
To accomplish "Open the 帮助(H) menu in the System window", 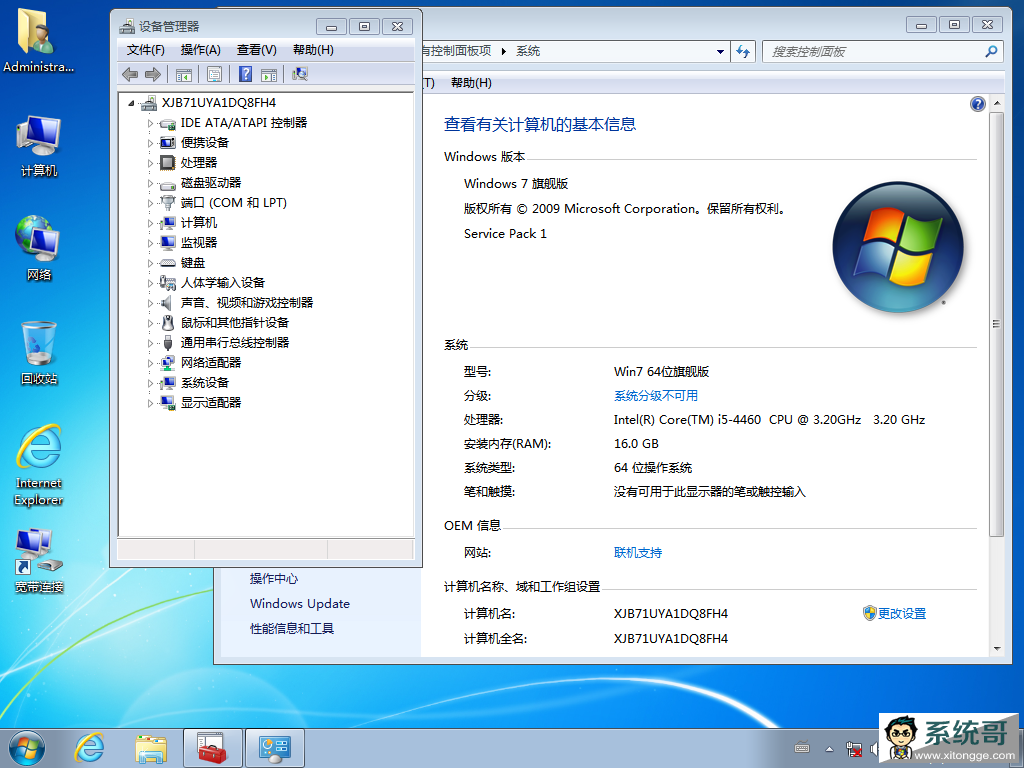I will pos(472,83).
